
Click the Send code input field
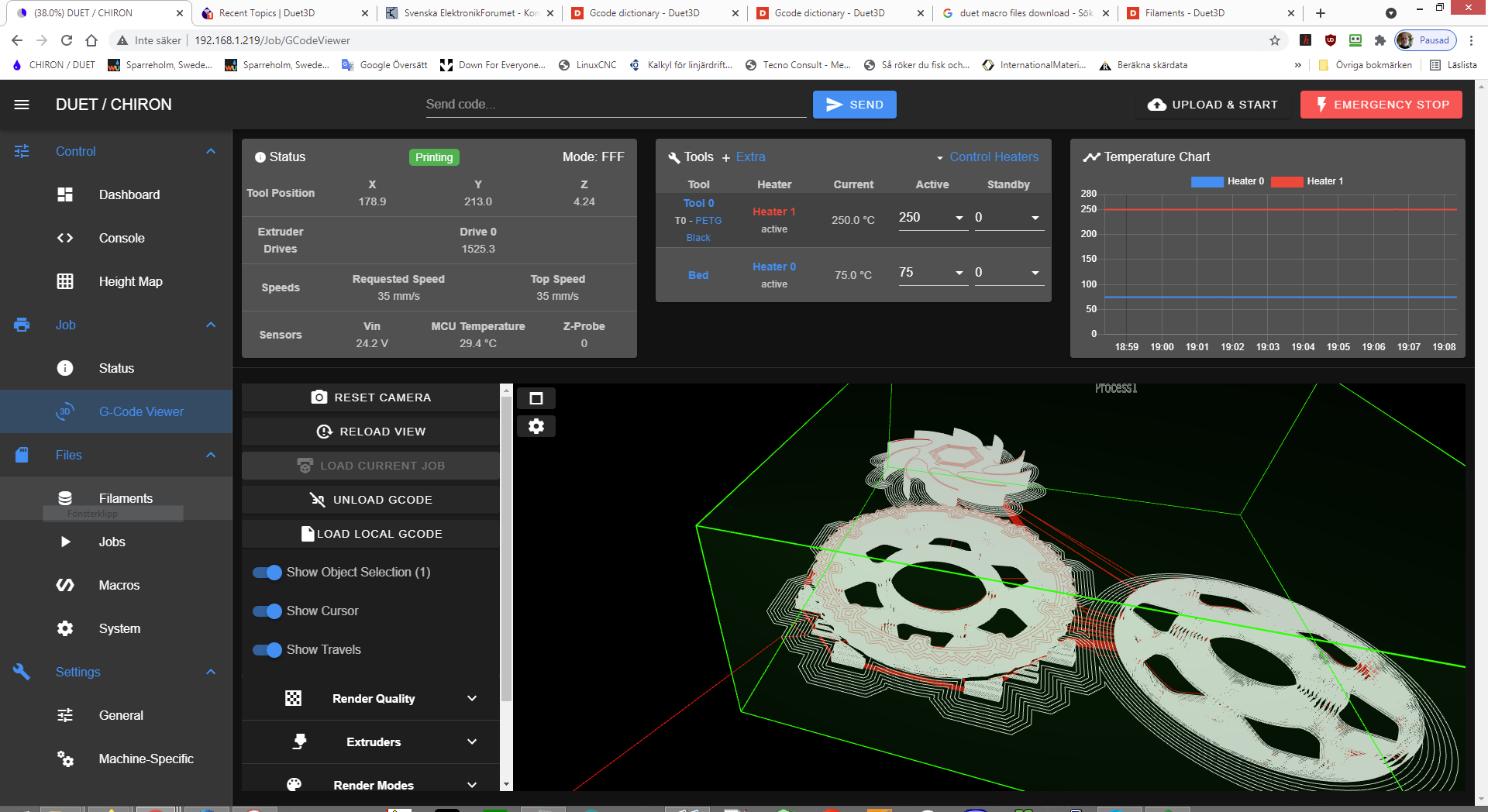(x=615, y=105)
